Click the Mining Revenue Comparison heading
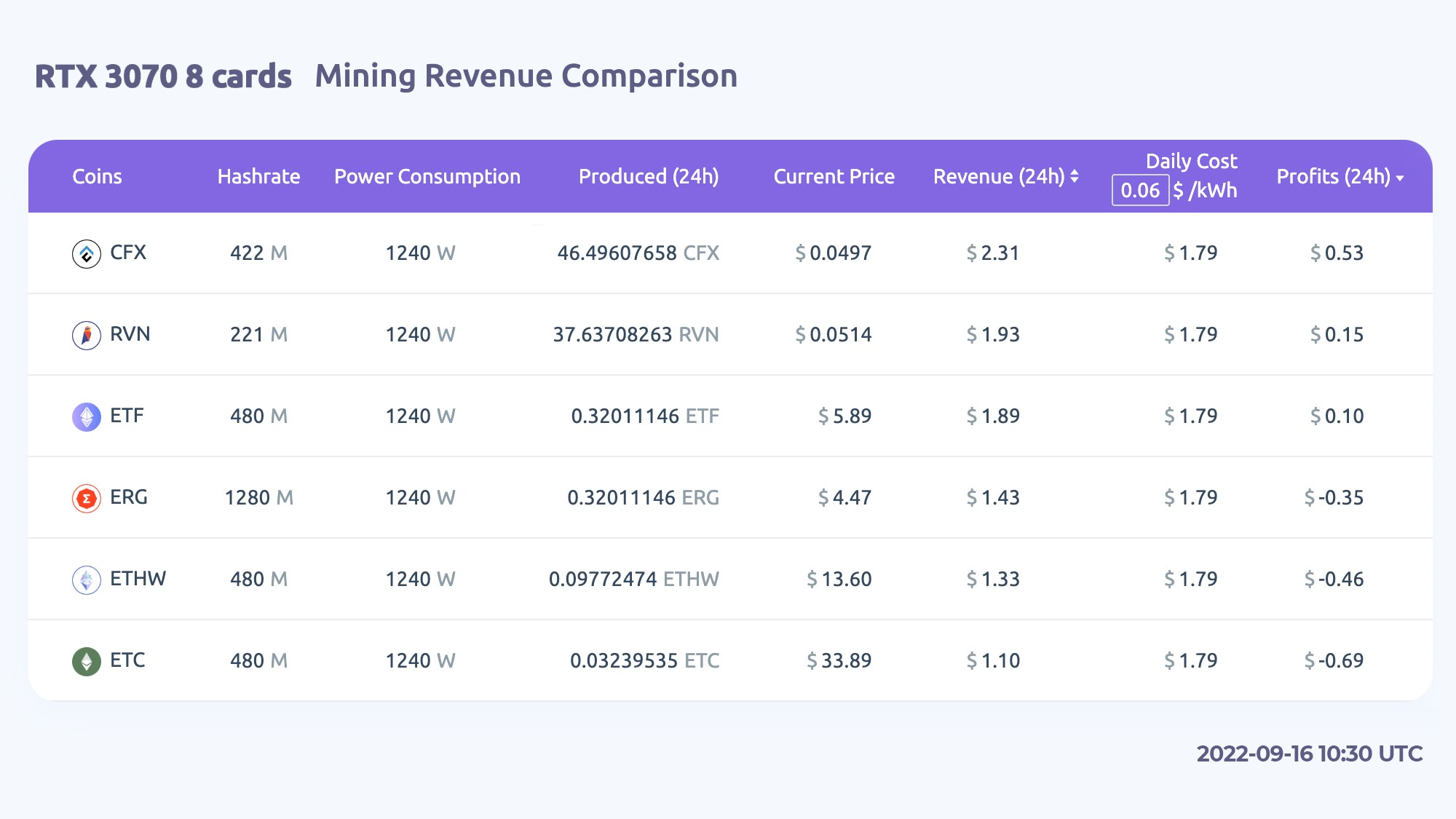The width and height of the screenshot is (1456, 819). point(526,76)
